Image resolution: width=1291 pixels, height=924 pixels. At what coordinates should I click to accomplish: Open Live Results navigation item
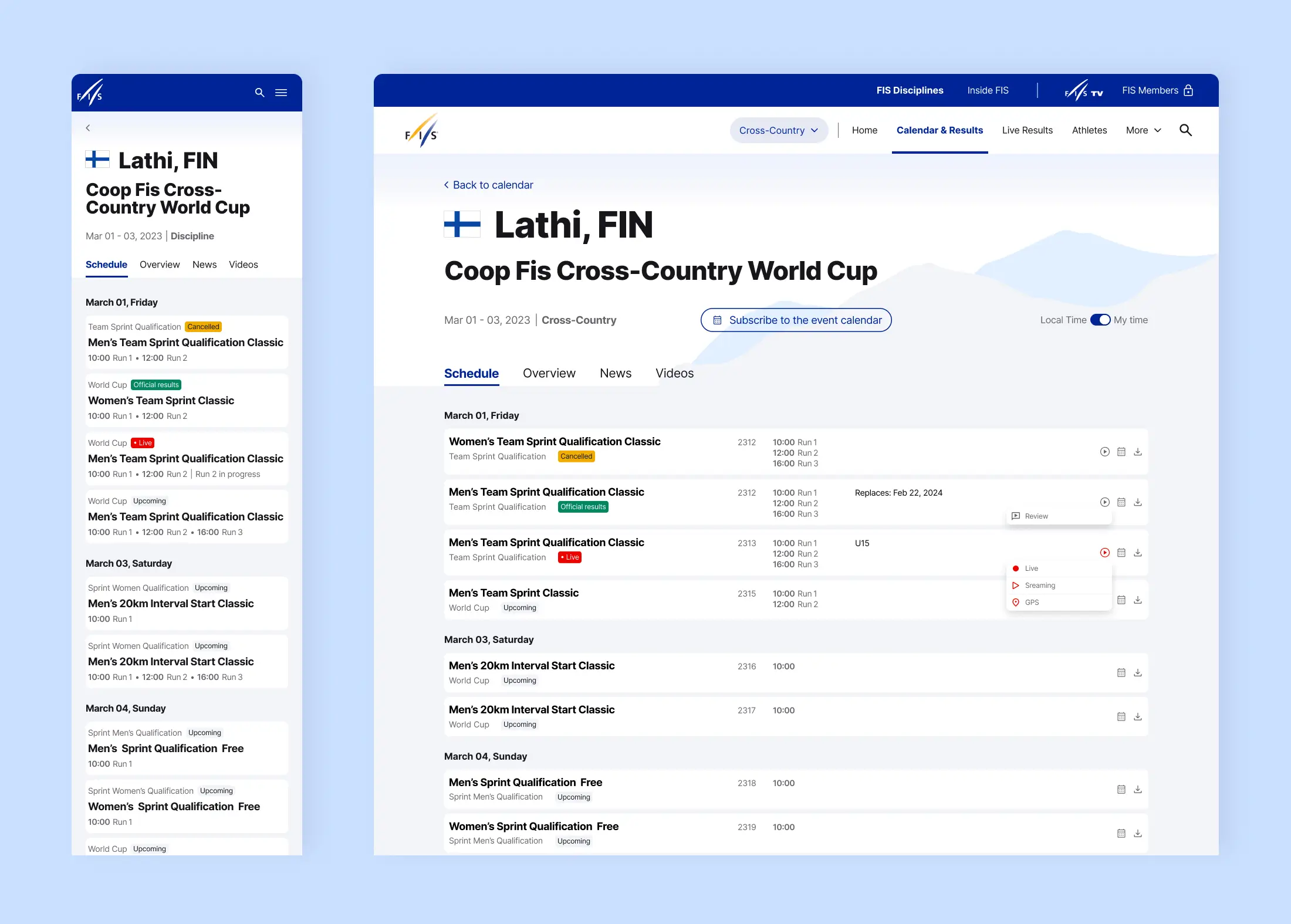[x=1027, y=130]
